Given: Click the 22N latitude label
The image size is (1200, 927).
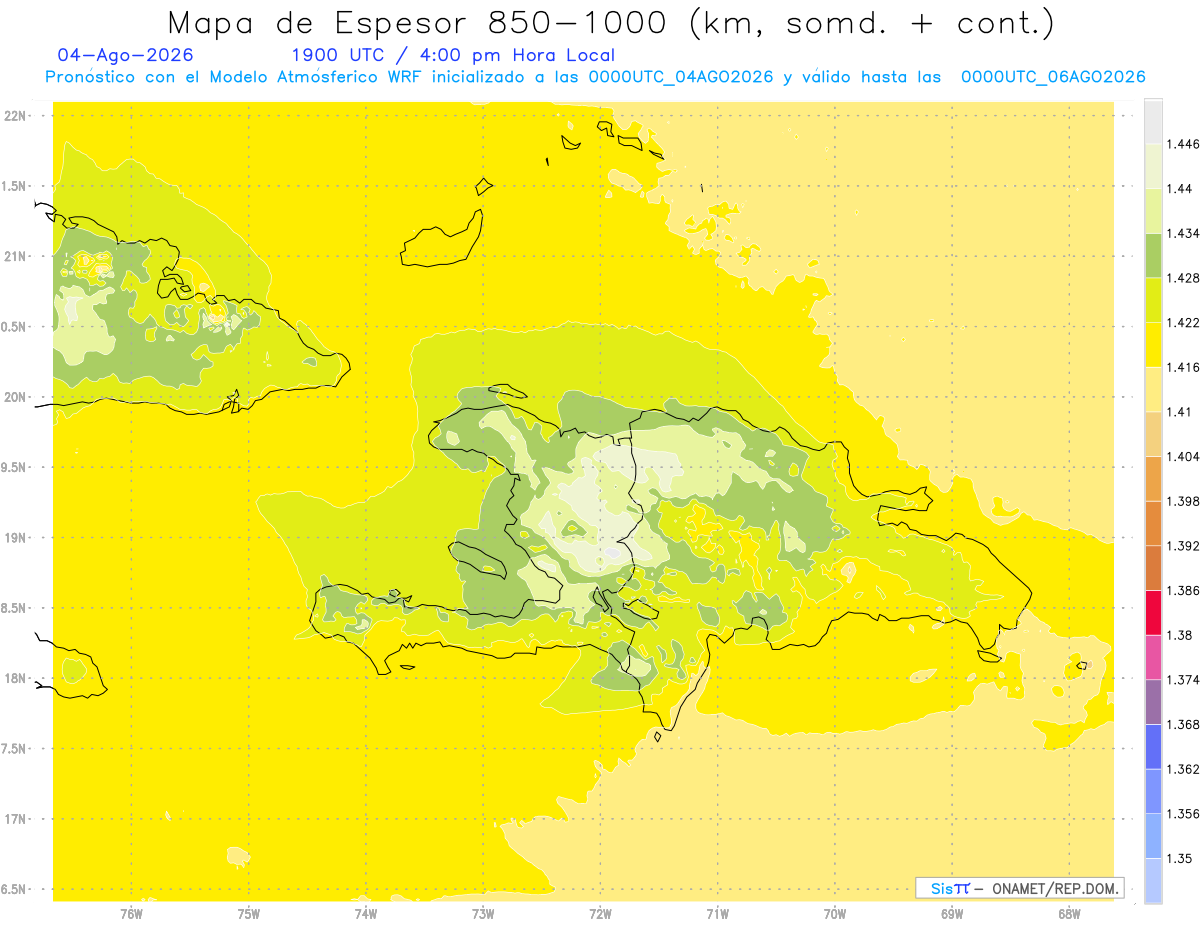Looking at the screenshot, I should (x=15, y=116).
